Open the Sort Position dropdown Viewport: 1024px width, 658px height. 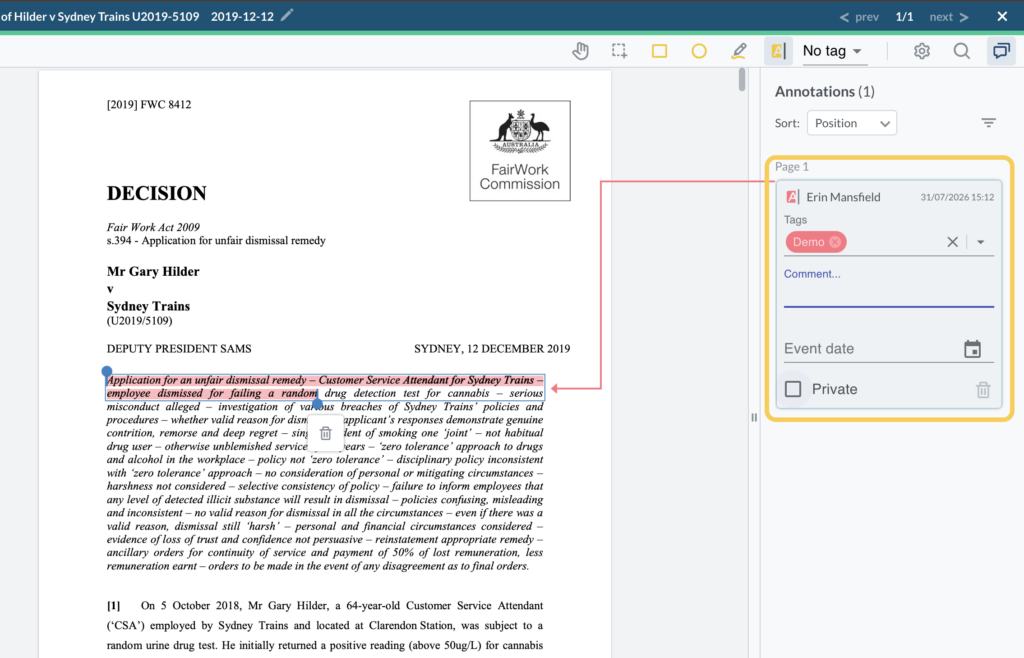tap(852, 123)
